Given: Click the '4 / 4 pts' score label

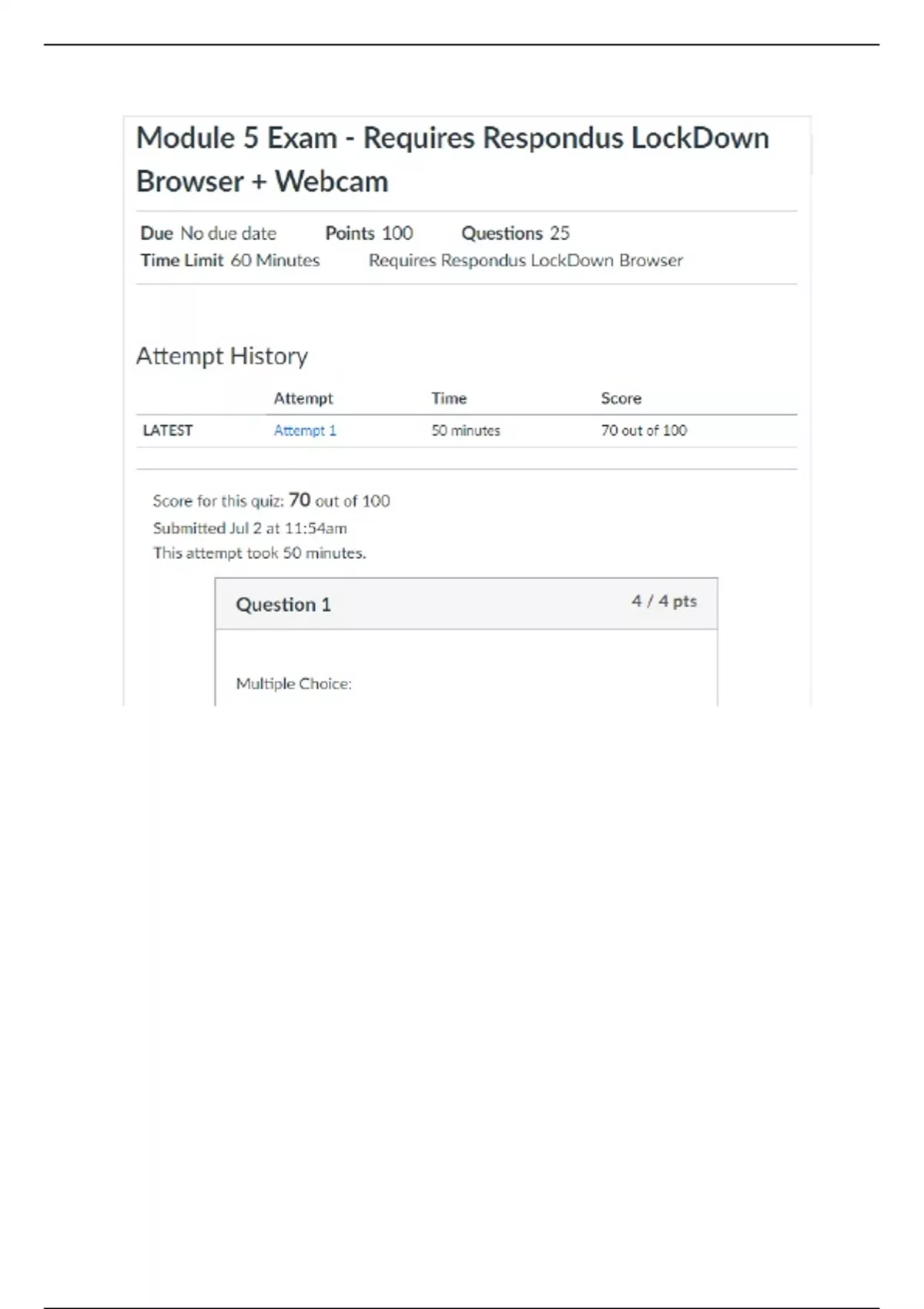Looking at the screenshot, I should (x=664, y=601).
